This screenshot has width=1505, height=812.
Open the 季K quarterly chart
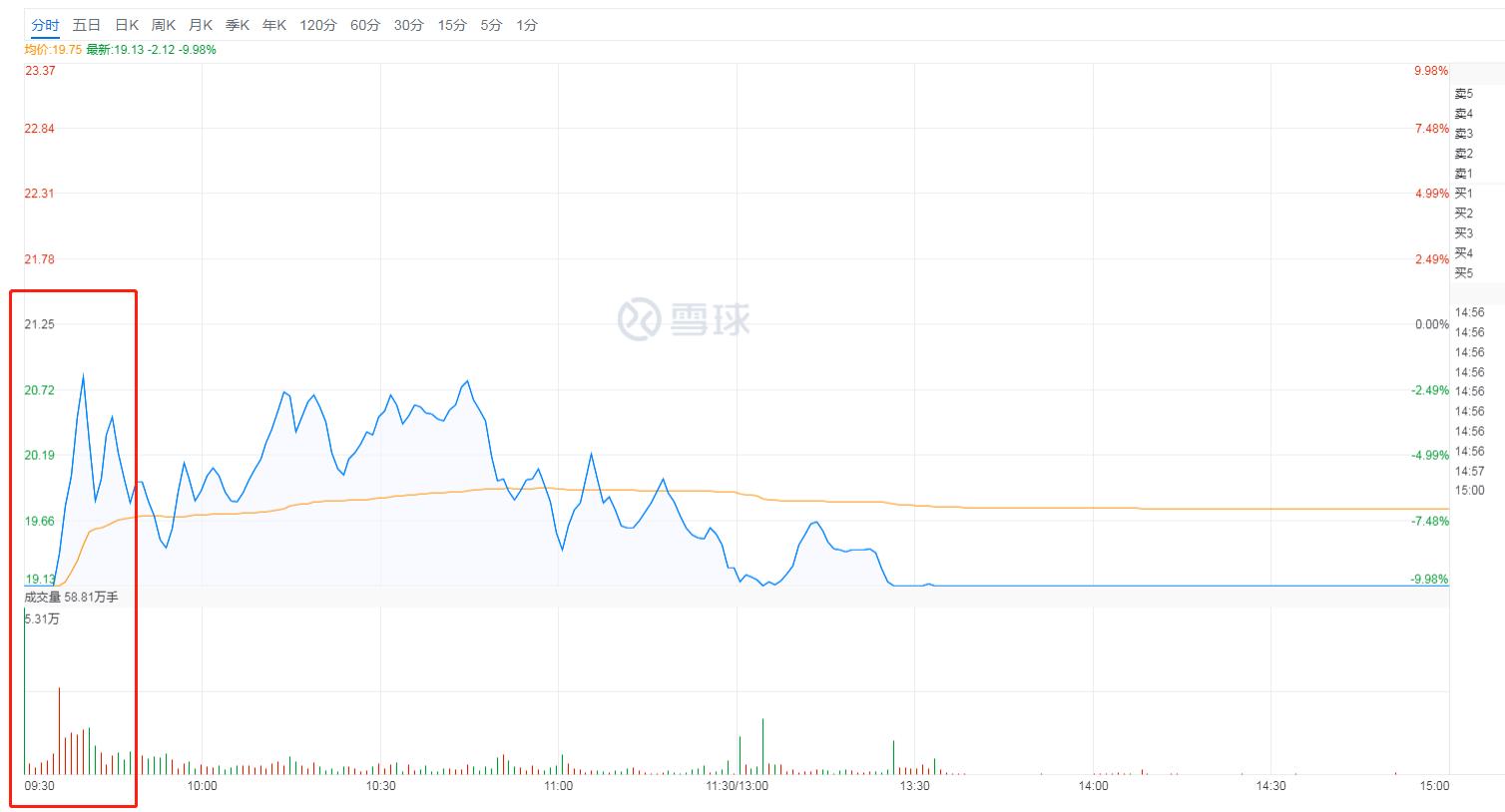tap(238, 25)
